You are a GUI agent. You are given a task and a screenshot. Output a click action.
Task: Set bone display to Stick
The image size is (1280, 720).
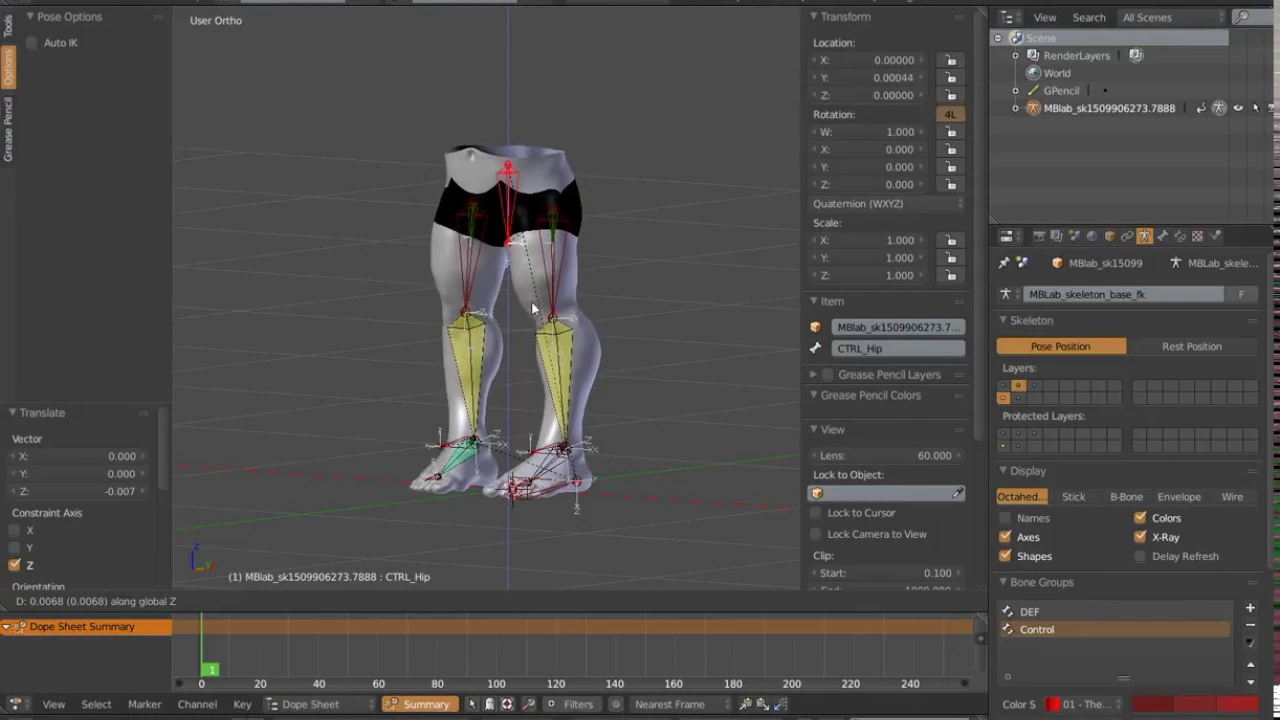pos(1073,497)
